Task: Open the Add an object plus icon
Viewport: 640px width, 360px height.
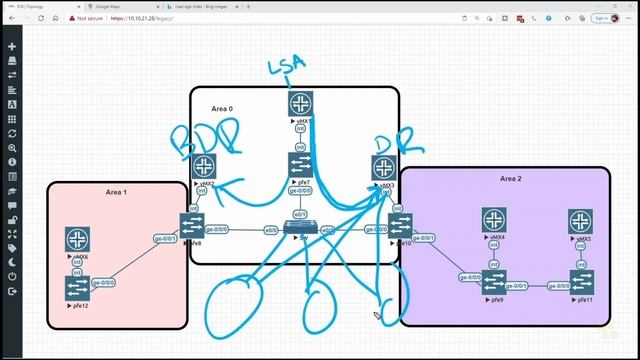Action: [12, 47]
